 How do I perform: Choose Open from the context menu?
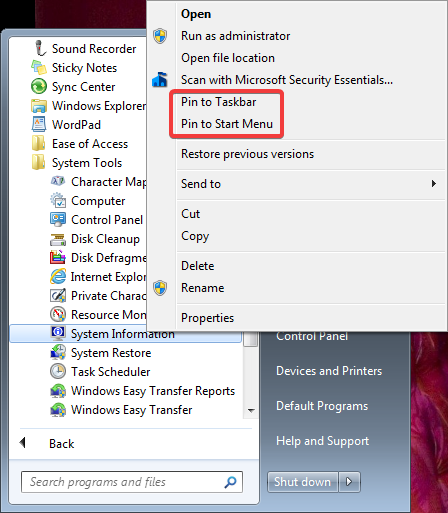196,14
